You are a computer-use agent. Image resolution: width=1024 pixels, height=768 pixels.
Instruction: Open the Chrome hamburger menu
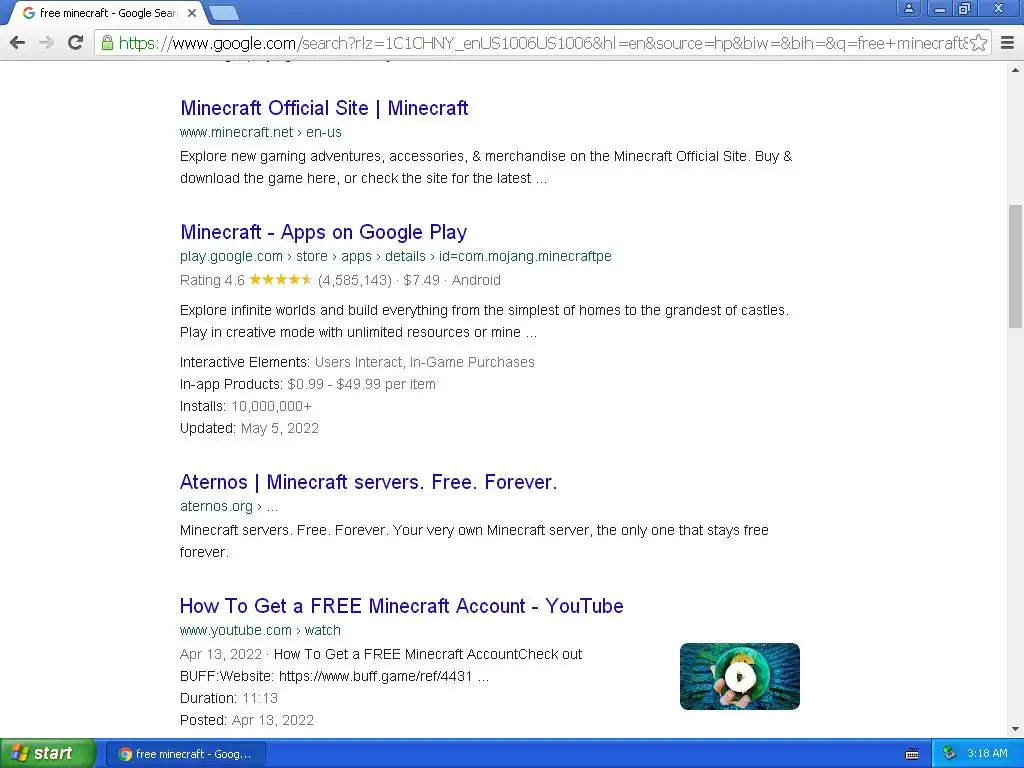click(1008, 43)
